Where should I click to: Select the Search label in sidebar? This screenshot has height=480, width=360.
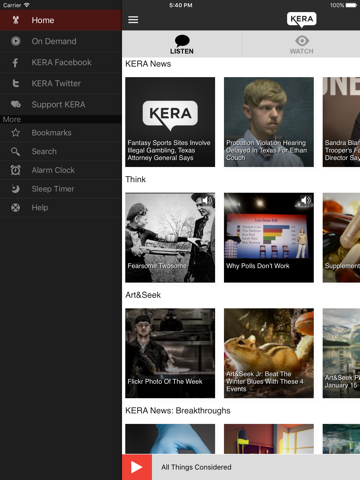(44, 151)
